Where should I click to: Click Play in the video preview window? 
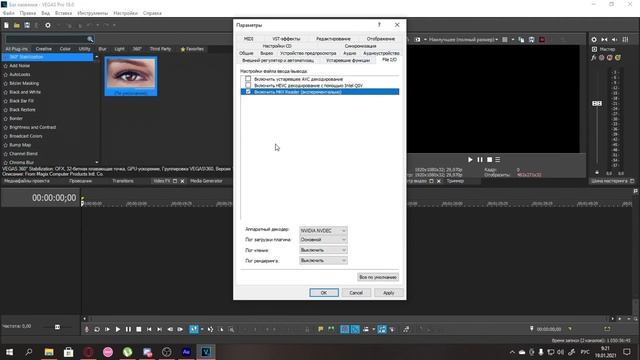pyautogui.click(x=470, y=160)
